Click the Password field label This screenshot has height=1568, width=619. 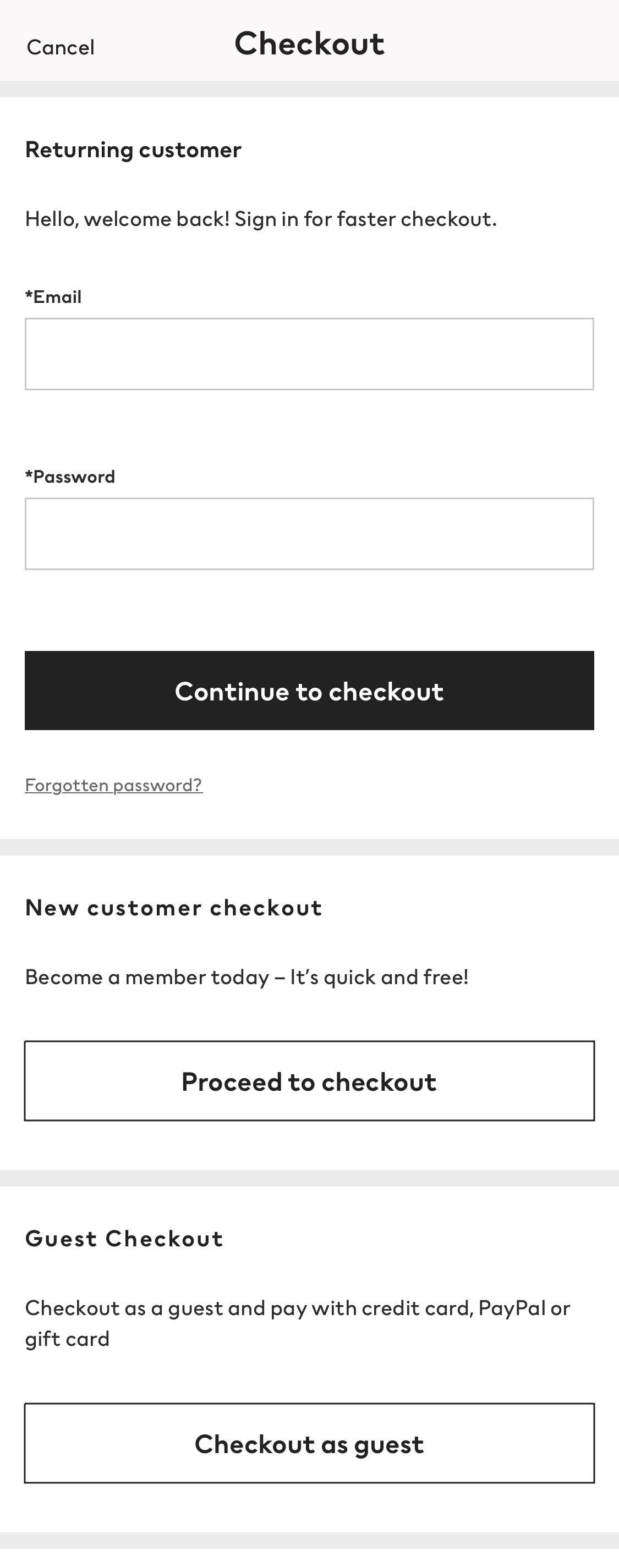click(x=70, y=476)
